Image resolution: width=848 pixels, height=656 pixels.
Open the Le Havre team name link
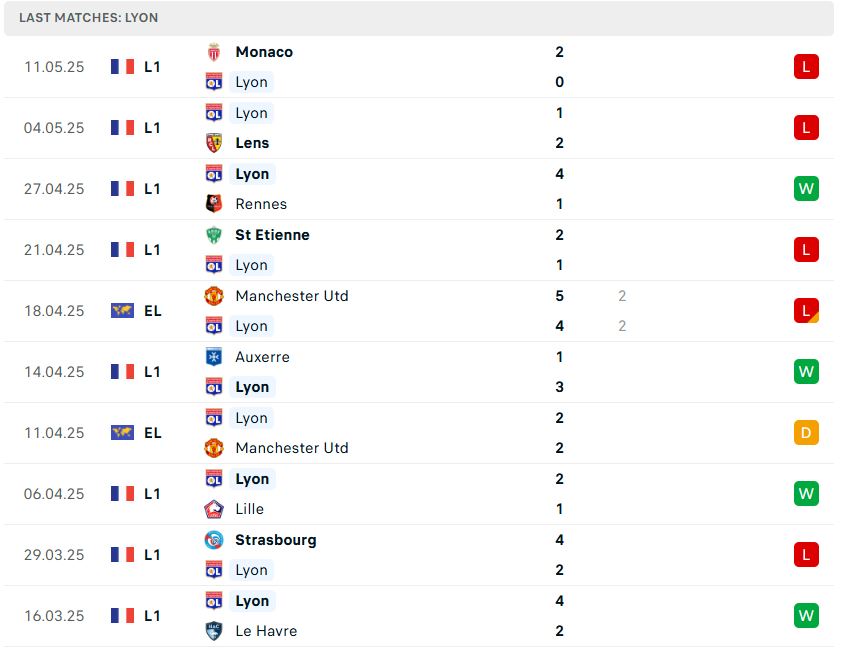266,631
